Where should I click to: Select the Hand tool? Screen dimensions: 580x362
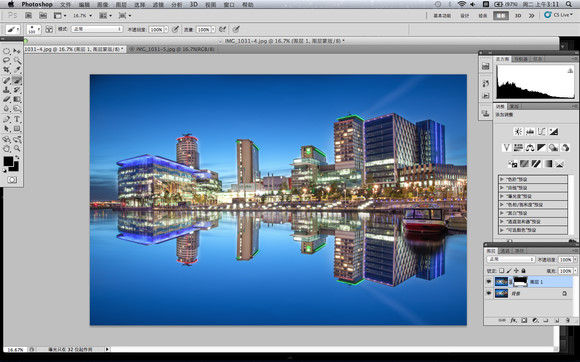[x=7, y=149]
